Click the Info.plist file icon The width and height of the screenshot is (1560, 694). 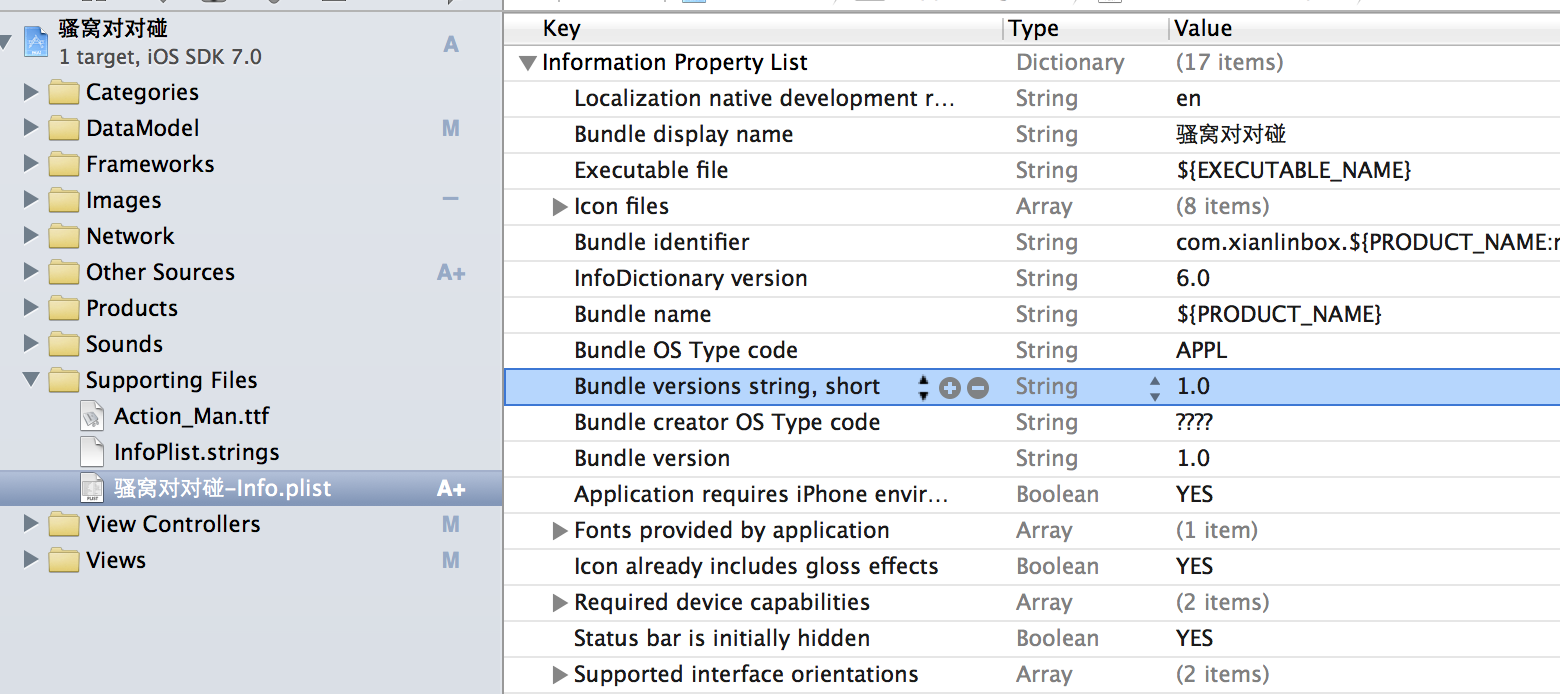click(x=92, y=489)
